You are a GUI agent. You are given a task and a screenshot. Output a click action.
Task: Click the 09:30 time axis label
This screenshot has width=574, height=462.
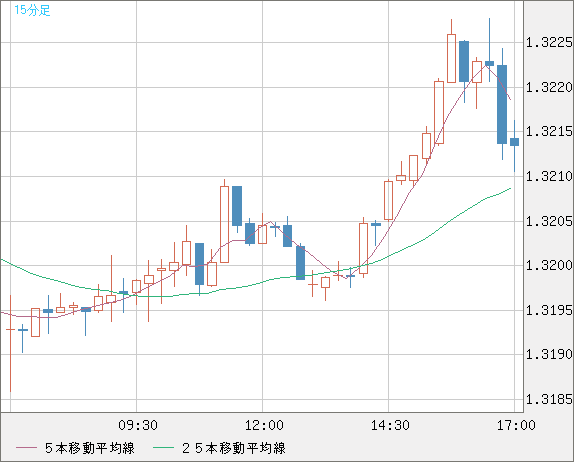click(x=138, y=425)
